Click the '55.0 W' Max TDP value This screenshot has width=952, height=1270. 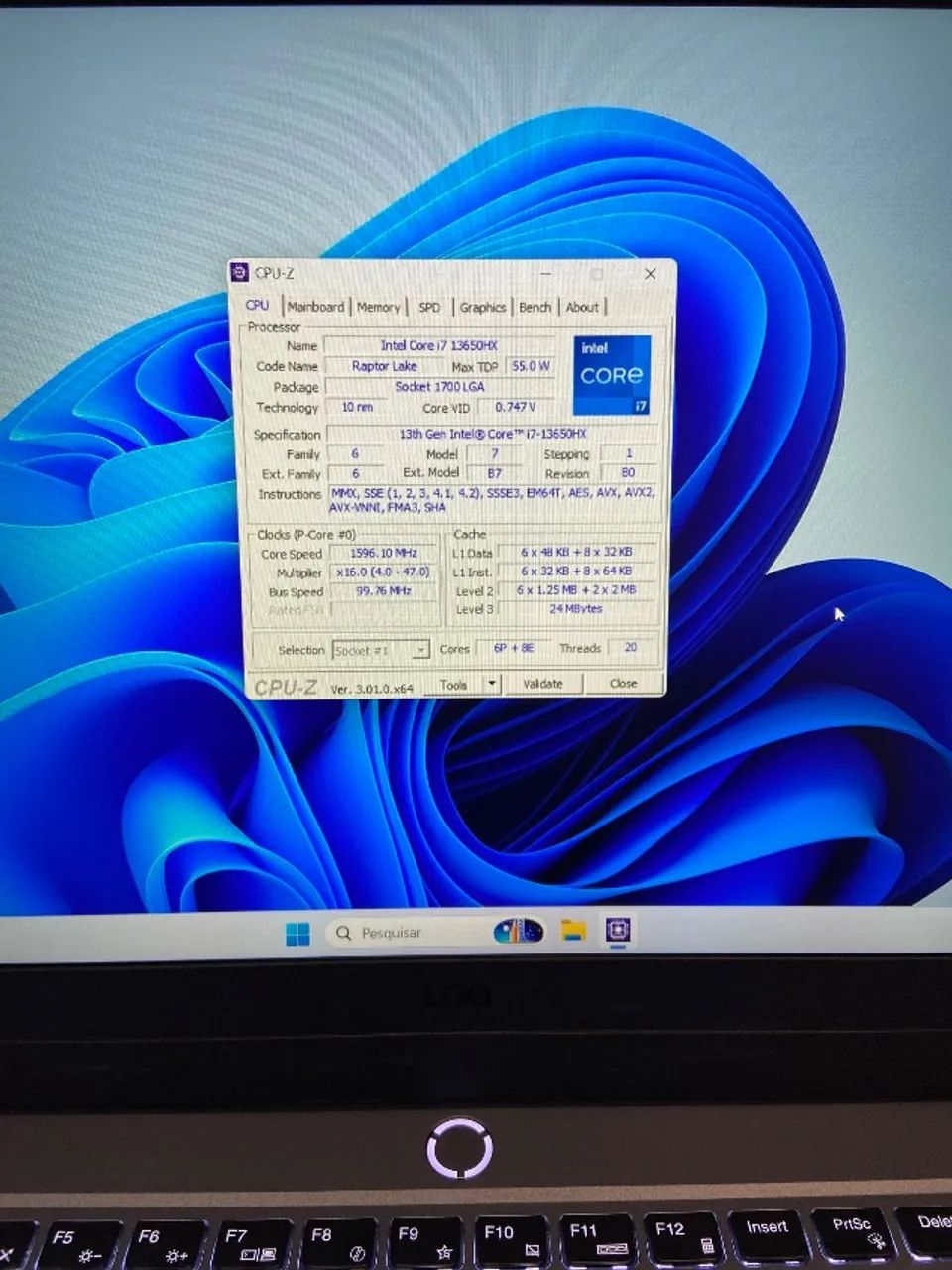click(x=531, y=366)
